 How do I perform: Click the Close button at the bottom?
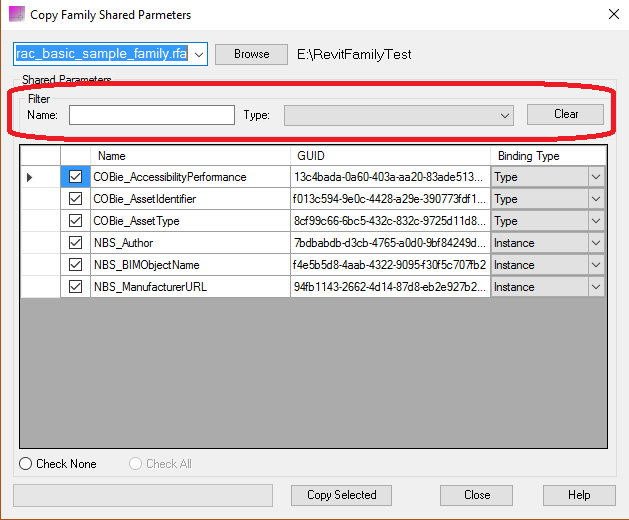(477, 495)
